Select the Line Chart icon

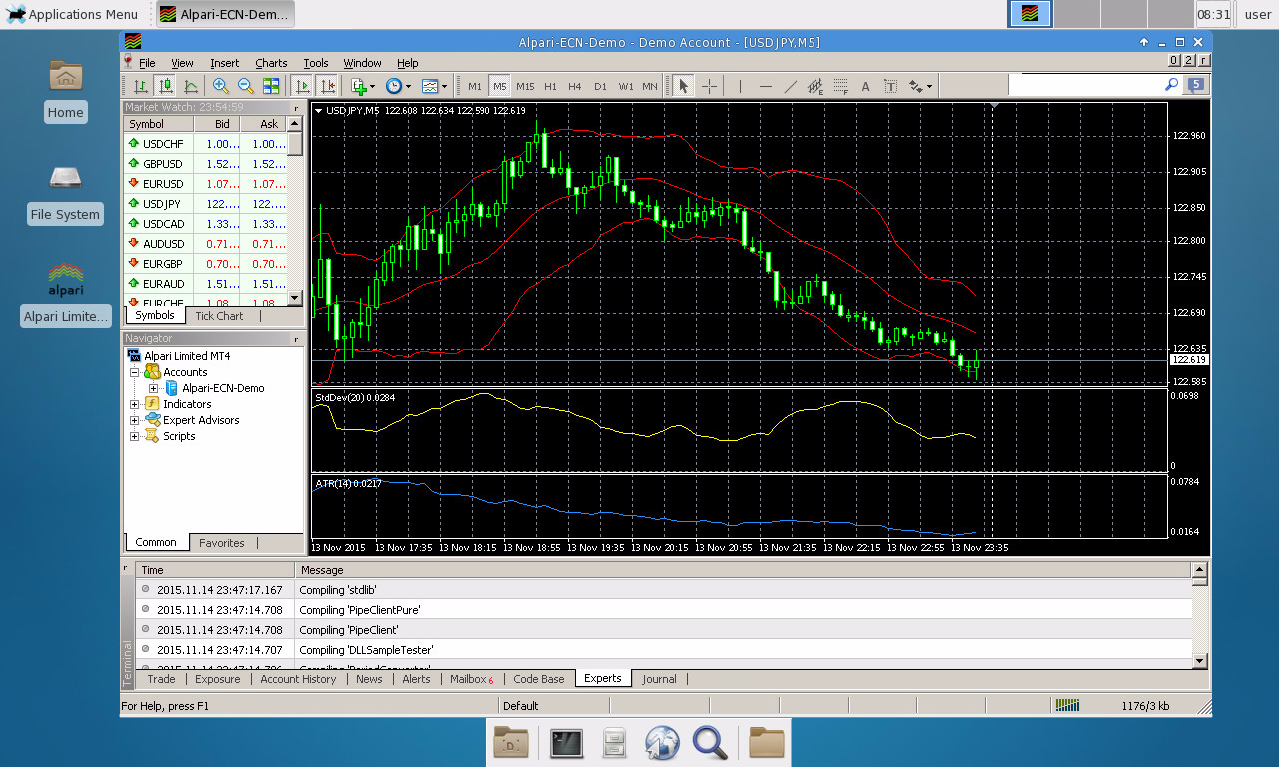[x=190, y=86]
